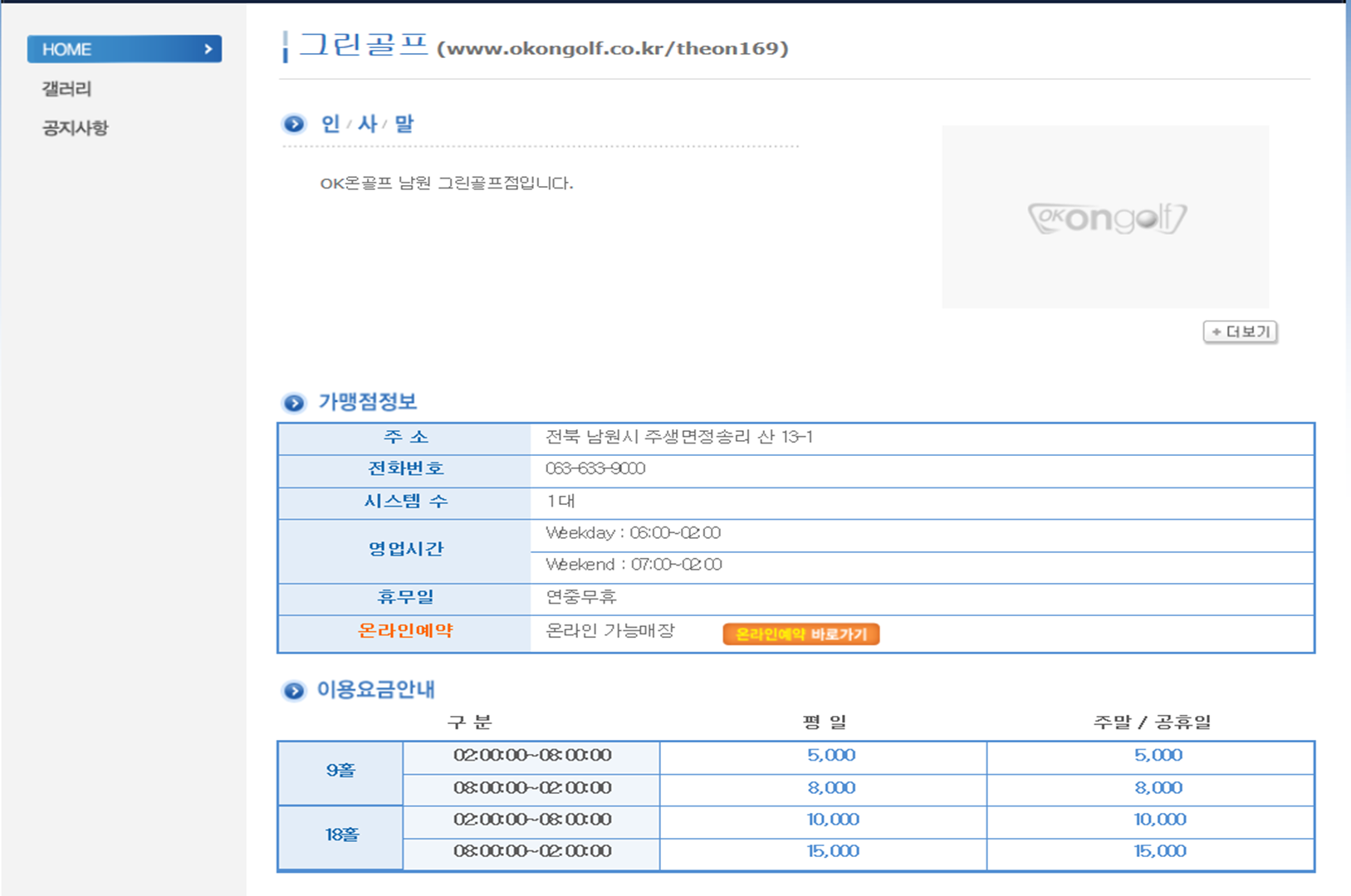Click the blue arrow icon beside 가맹점정보
This screenshot has height=896, width=1351.
[294, 404]
